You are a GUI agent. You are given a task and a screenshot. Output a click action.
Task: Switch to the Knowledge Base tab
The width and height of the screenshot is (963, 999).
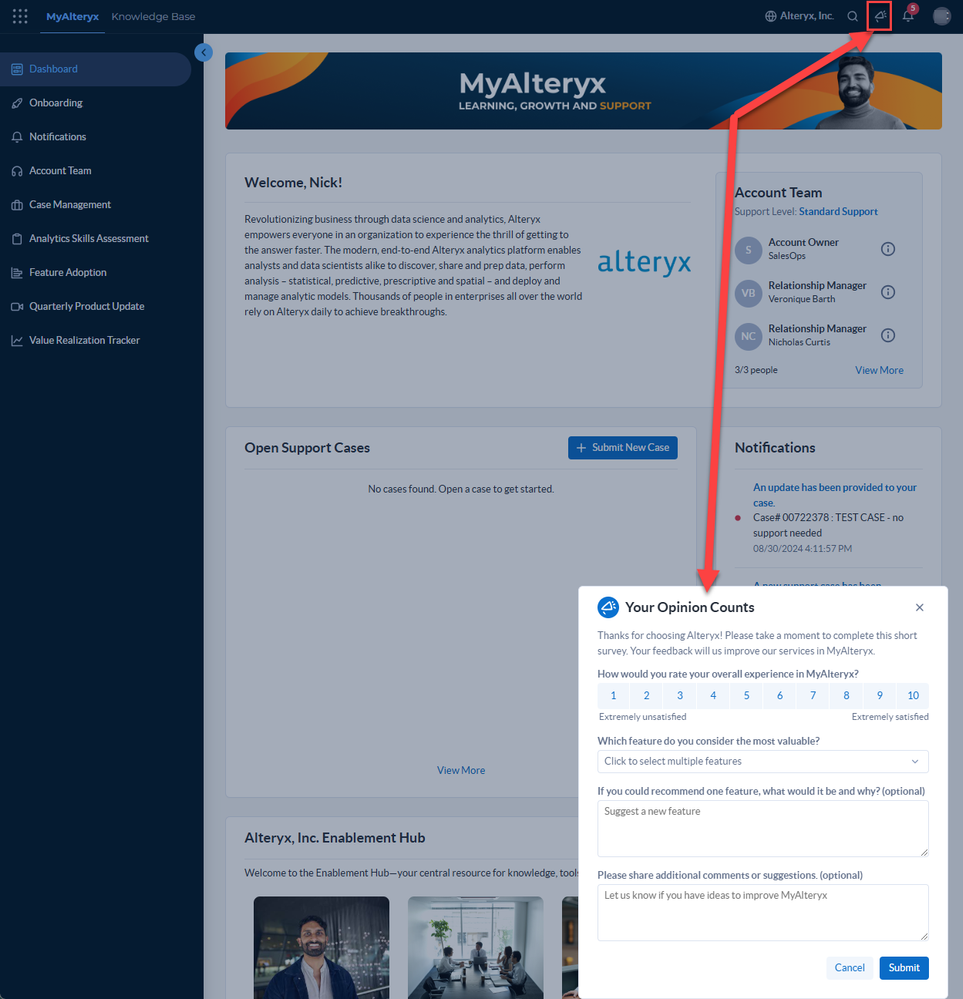tap(153, 17)
